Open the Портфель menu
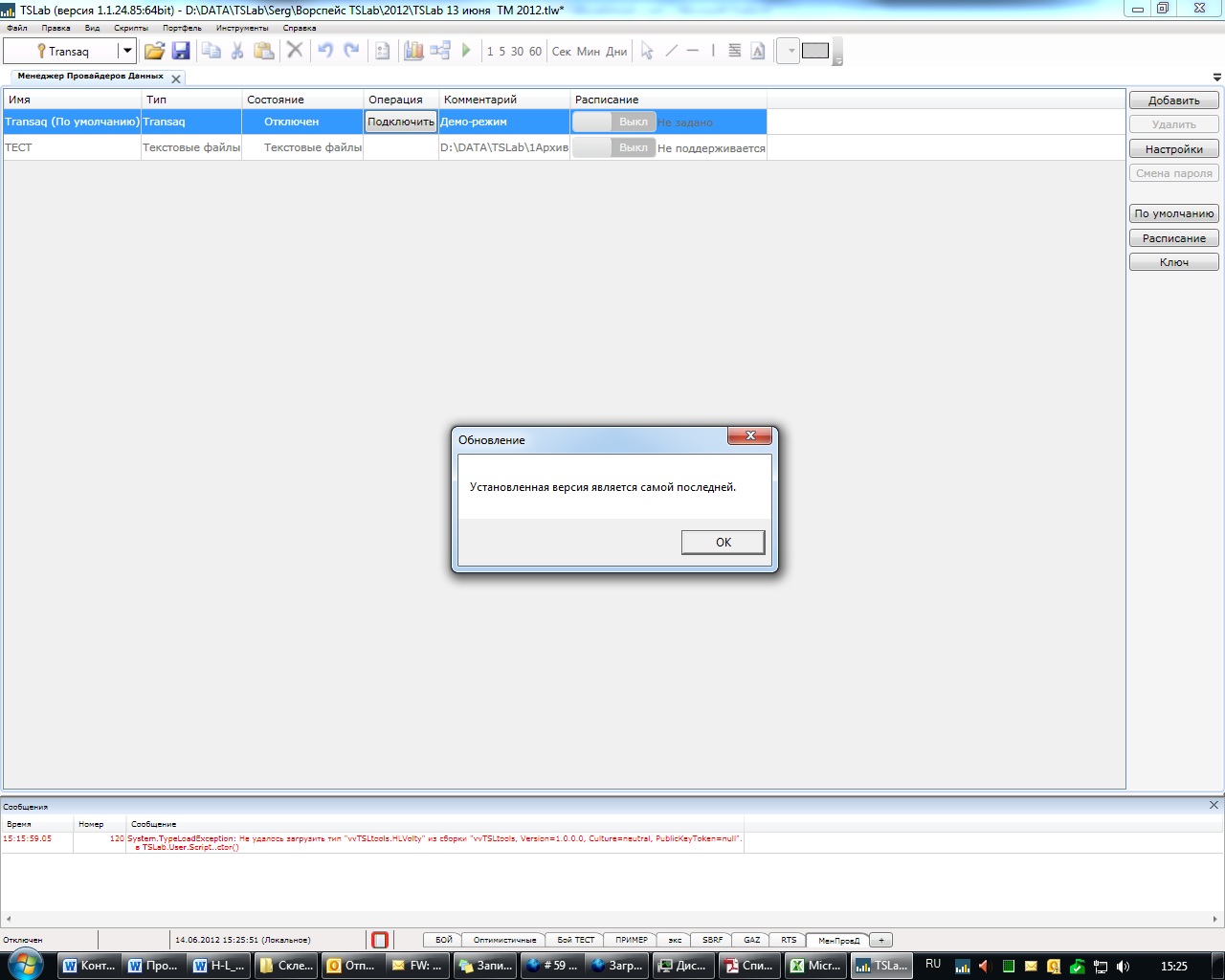 pos(182,28)
